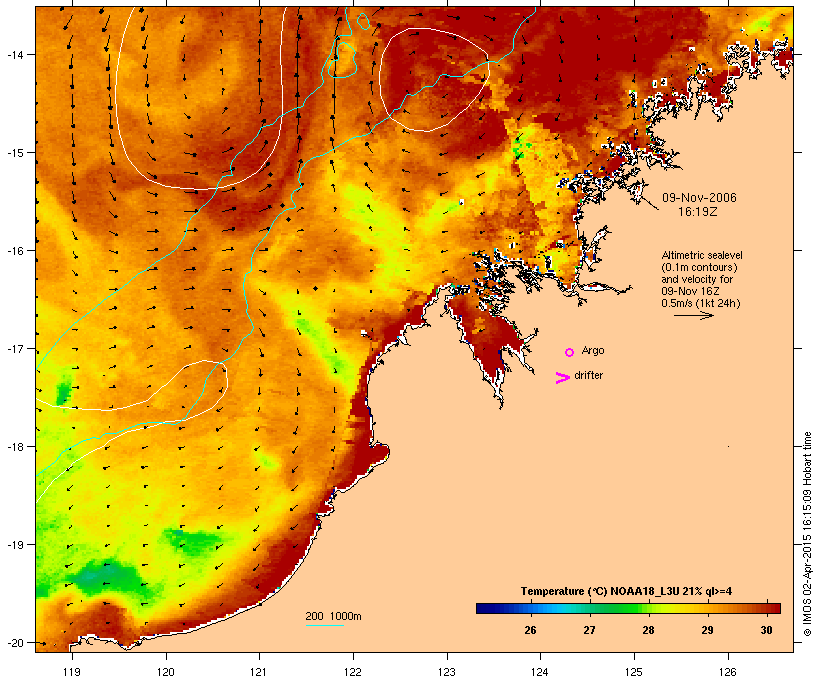This screenshot has height=680, width=820.
Task: Click the latitude axis label -19
Action: [14, 545]
